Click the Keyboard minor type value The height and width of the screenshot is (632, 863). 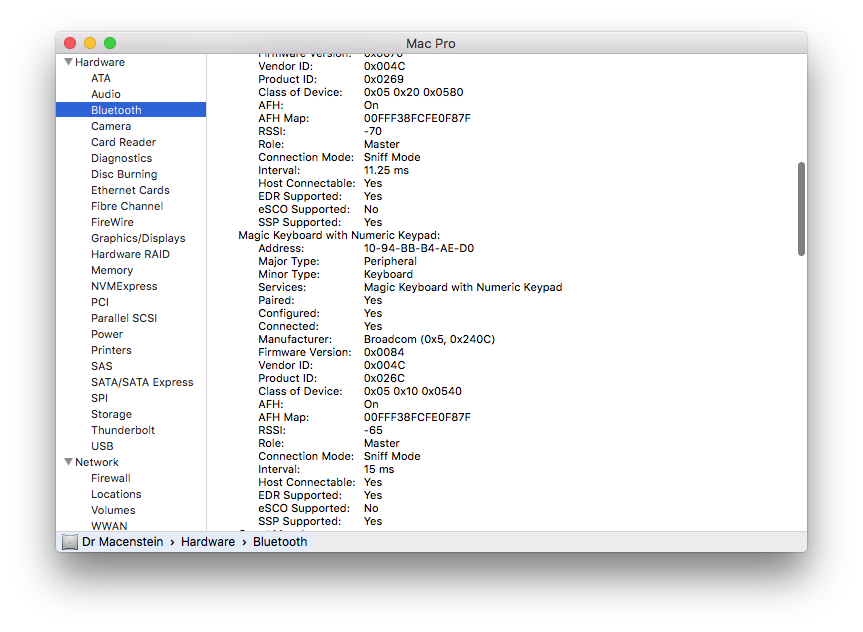click(388, 274)
